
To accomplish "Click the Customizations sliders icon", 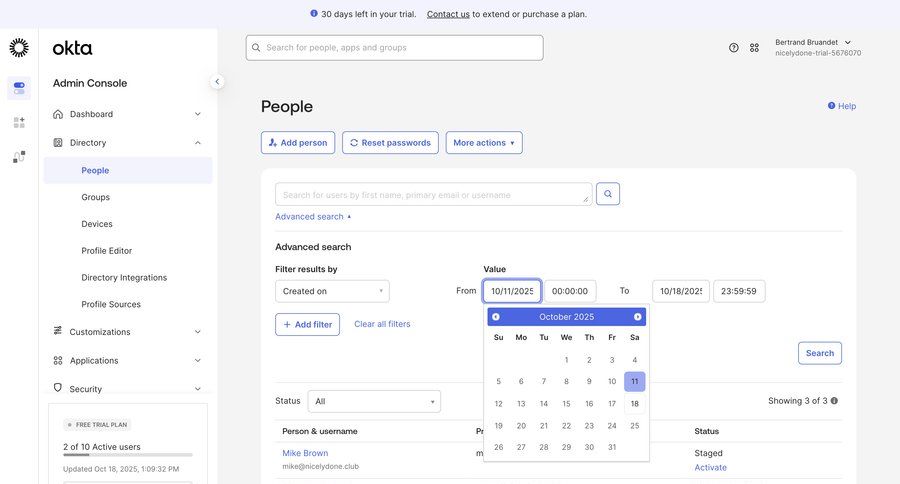I will coord(57,331).
